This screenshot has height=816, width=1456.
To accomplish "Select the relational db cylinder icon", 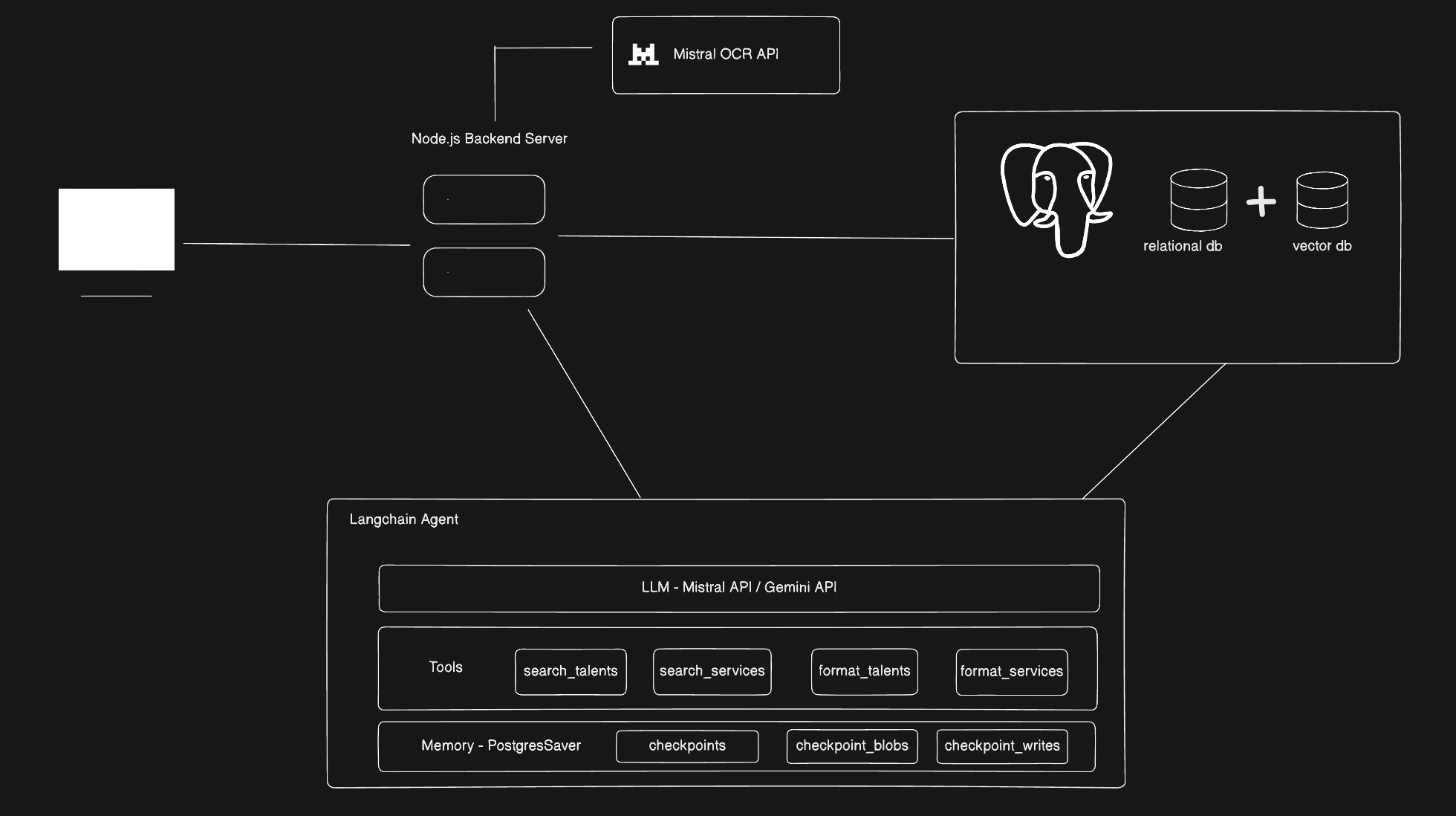I will tap(1198, 200).
